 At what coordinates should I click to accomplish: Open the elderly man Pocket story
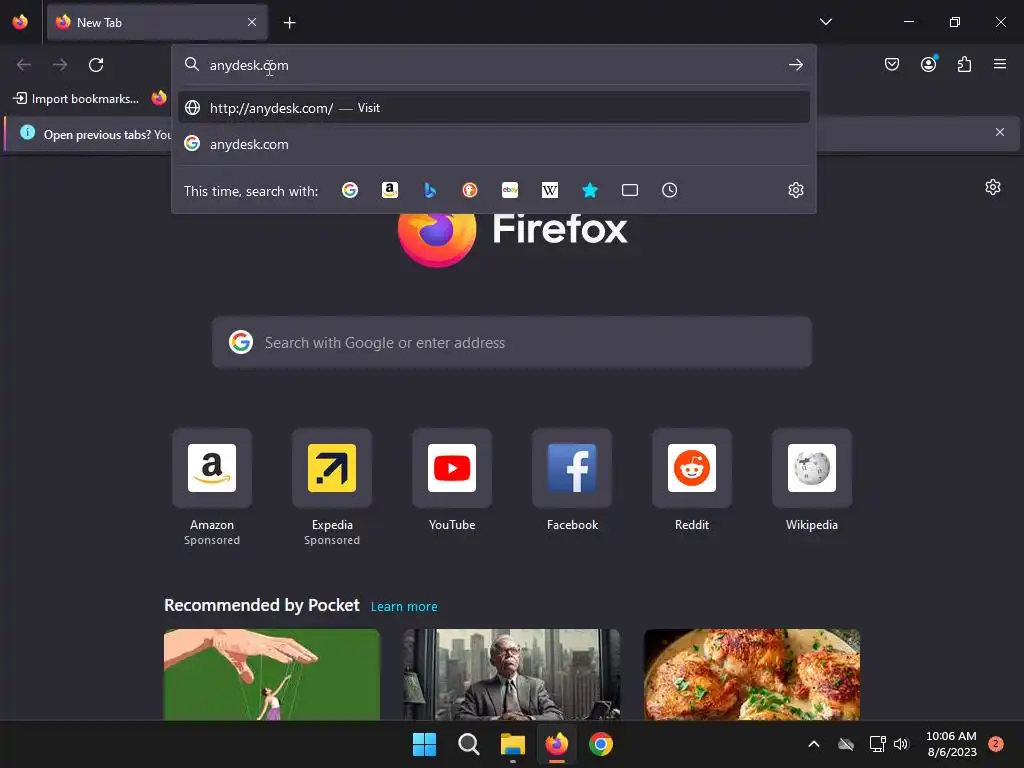pos(512,675)
